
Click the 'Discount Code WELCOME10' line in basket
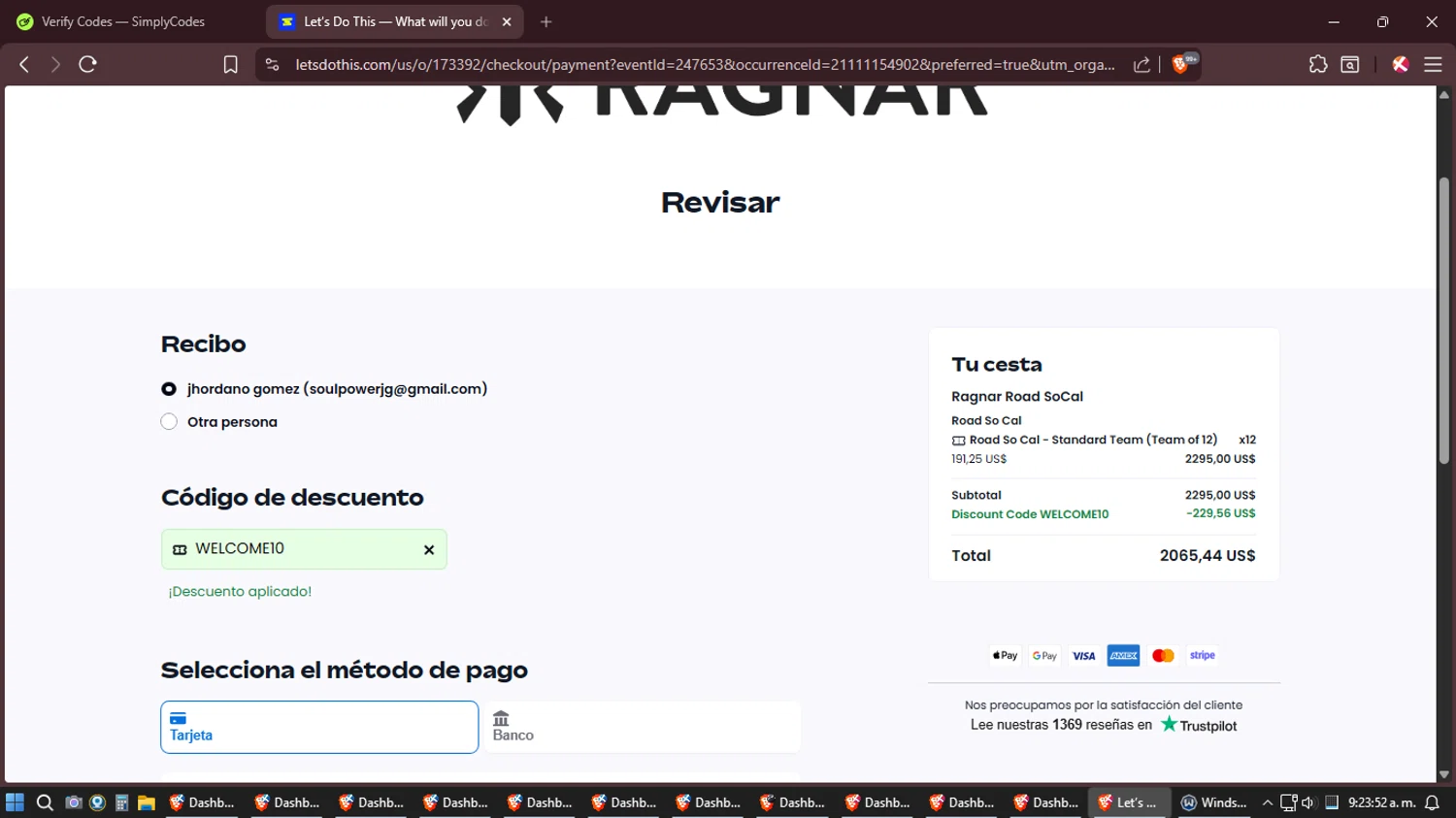tap(1030, 514)
